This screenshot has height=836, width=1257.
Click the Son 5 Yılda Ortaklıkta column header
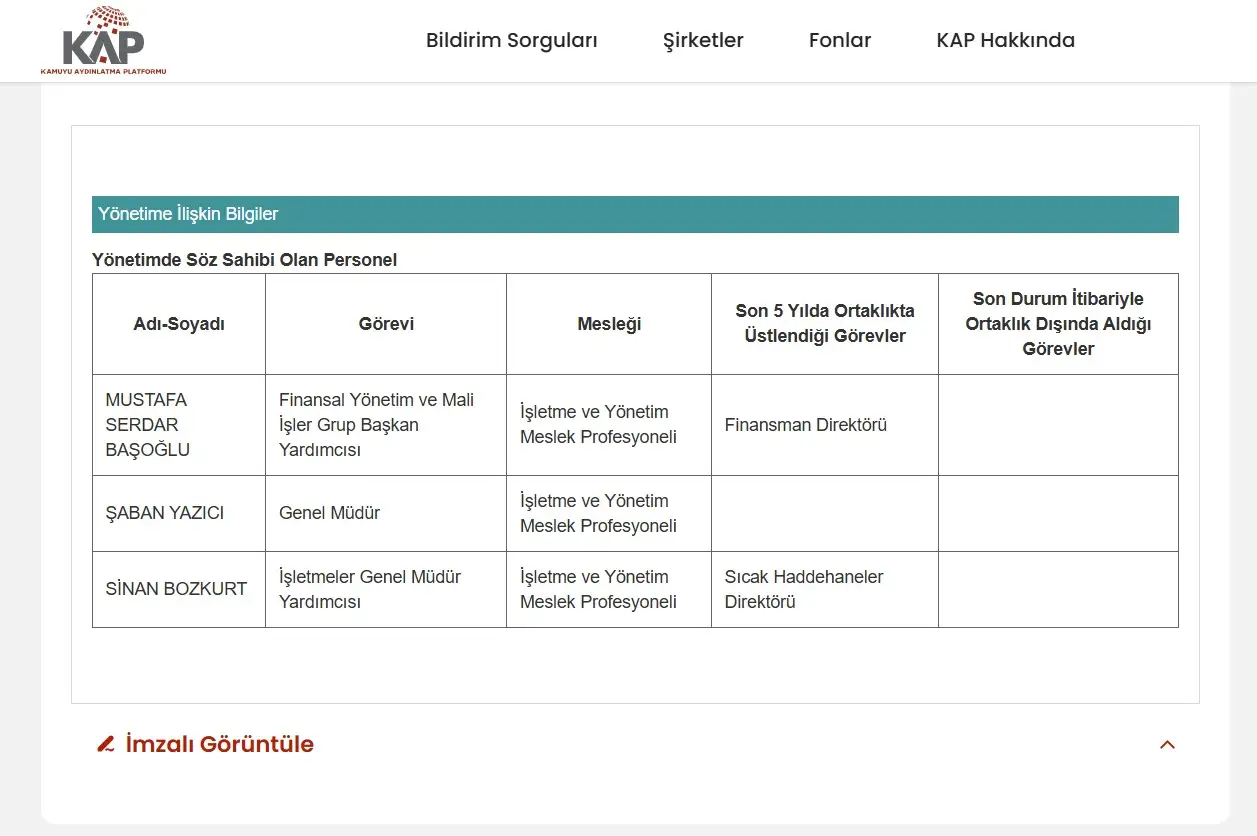point(825,324)
